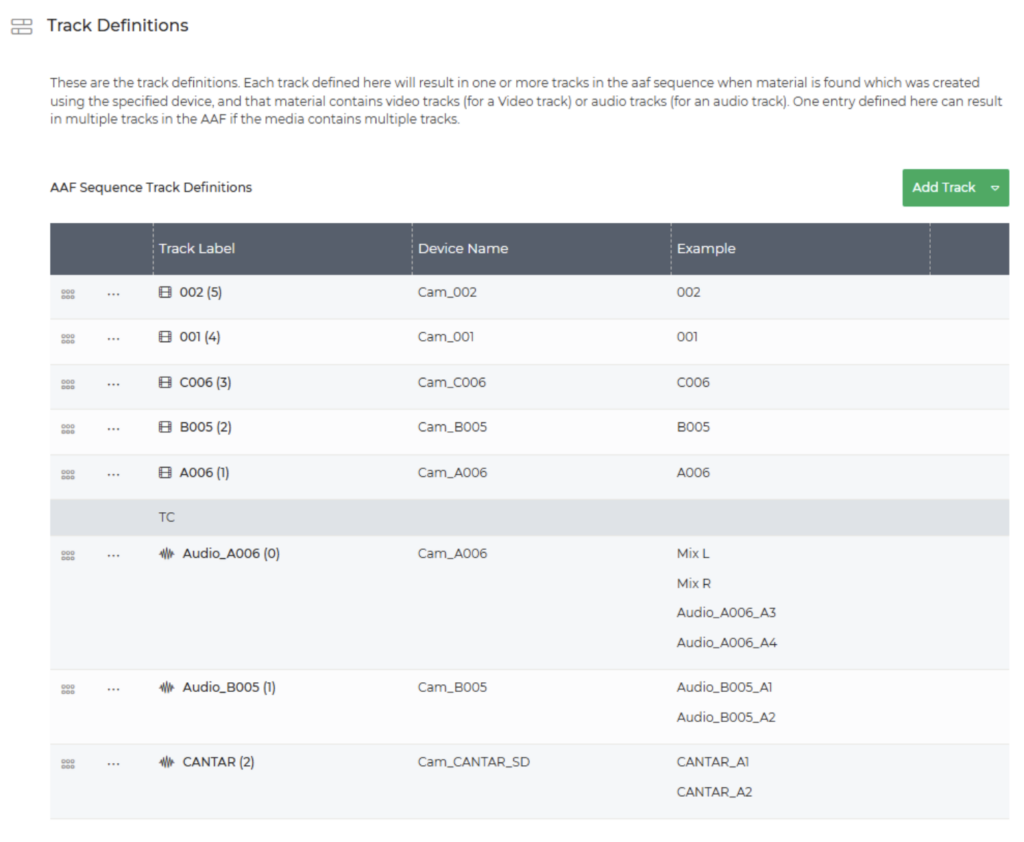
Task: Click the AAF Sequence Track Definitions label
Action: pyautogui.click(x=151, y=187)
